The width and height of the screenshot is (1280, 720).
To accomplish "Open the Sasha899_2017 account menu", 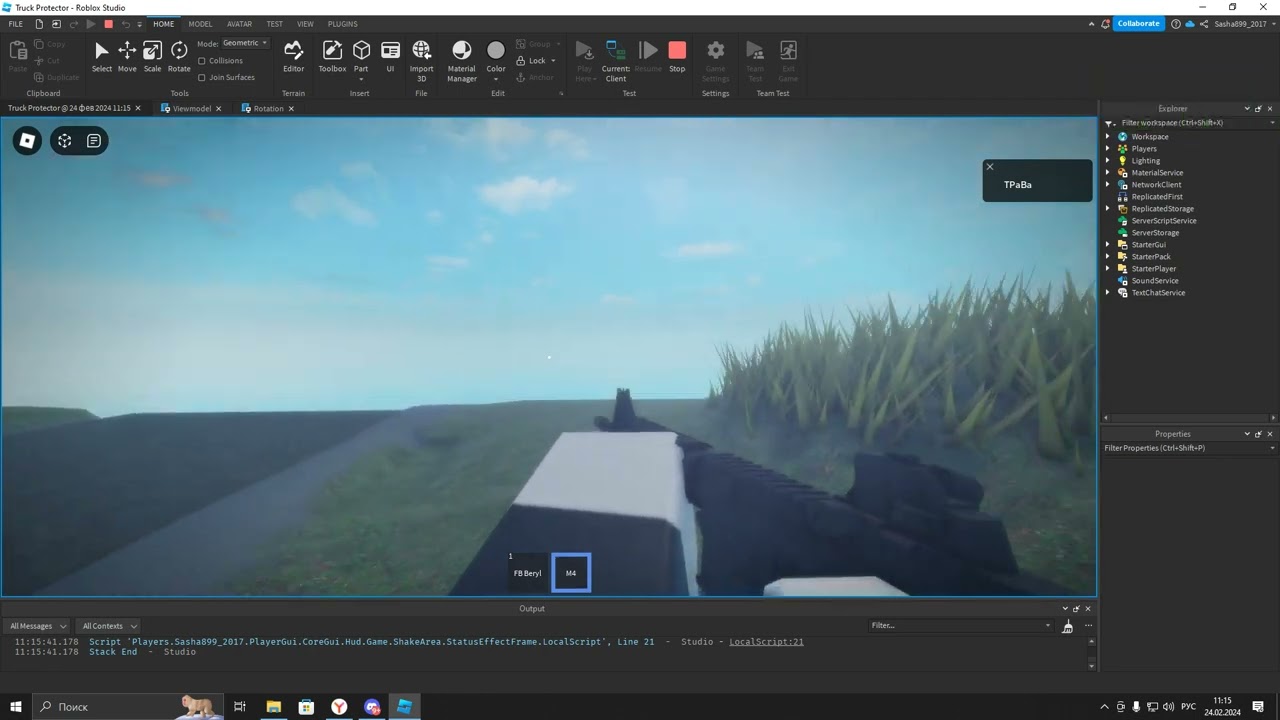I will (x=1240, y=24).
